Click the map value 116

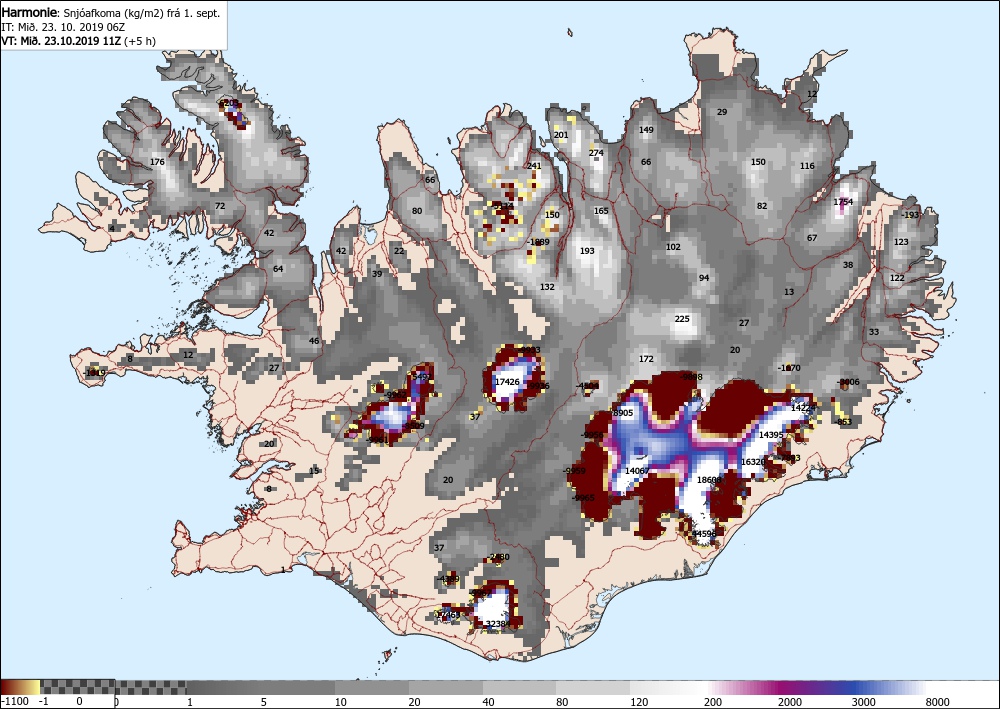(807, 166)
